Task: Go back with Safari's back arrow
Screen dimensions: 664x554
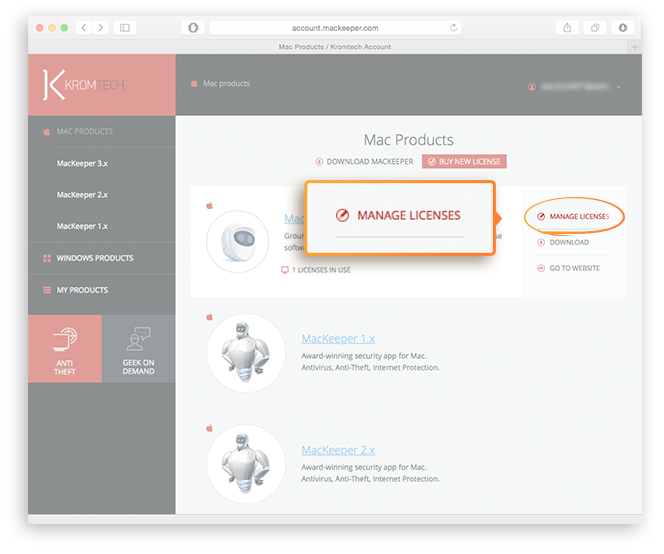Action: (x=84, y=28)
